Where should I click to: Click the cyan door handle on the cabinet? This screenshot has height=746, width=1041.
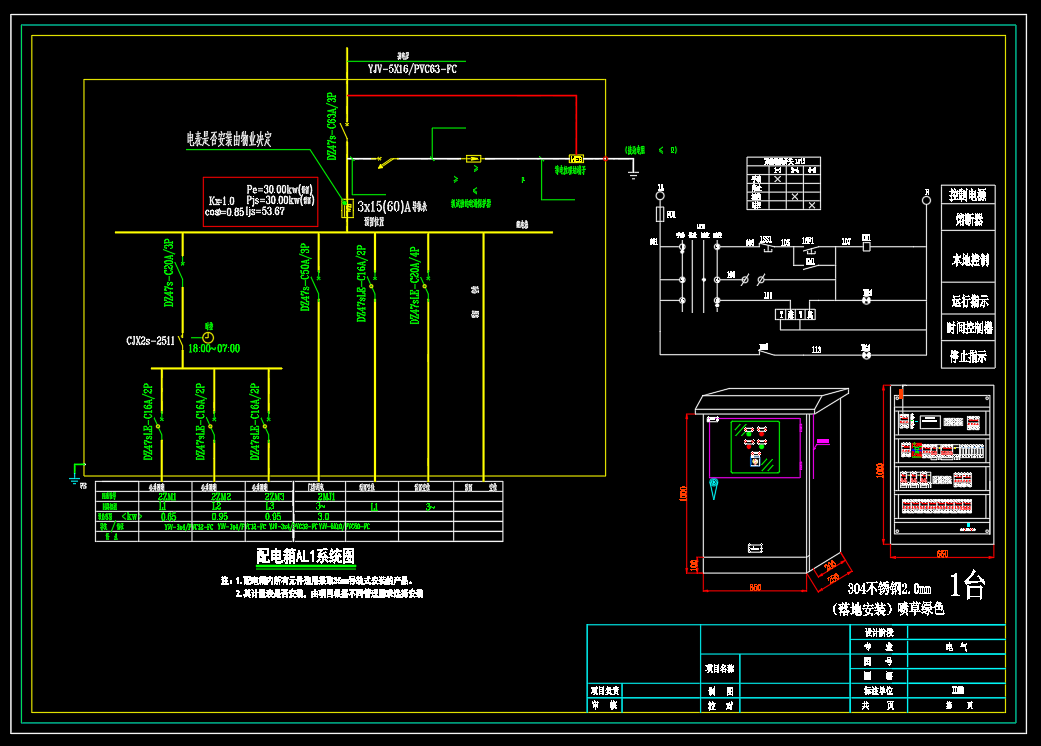tap(714, 488)
